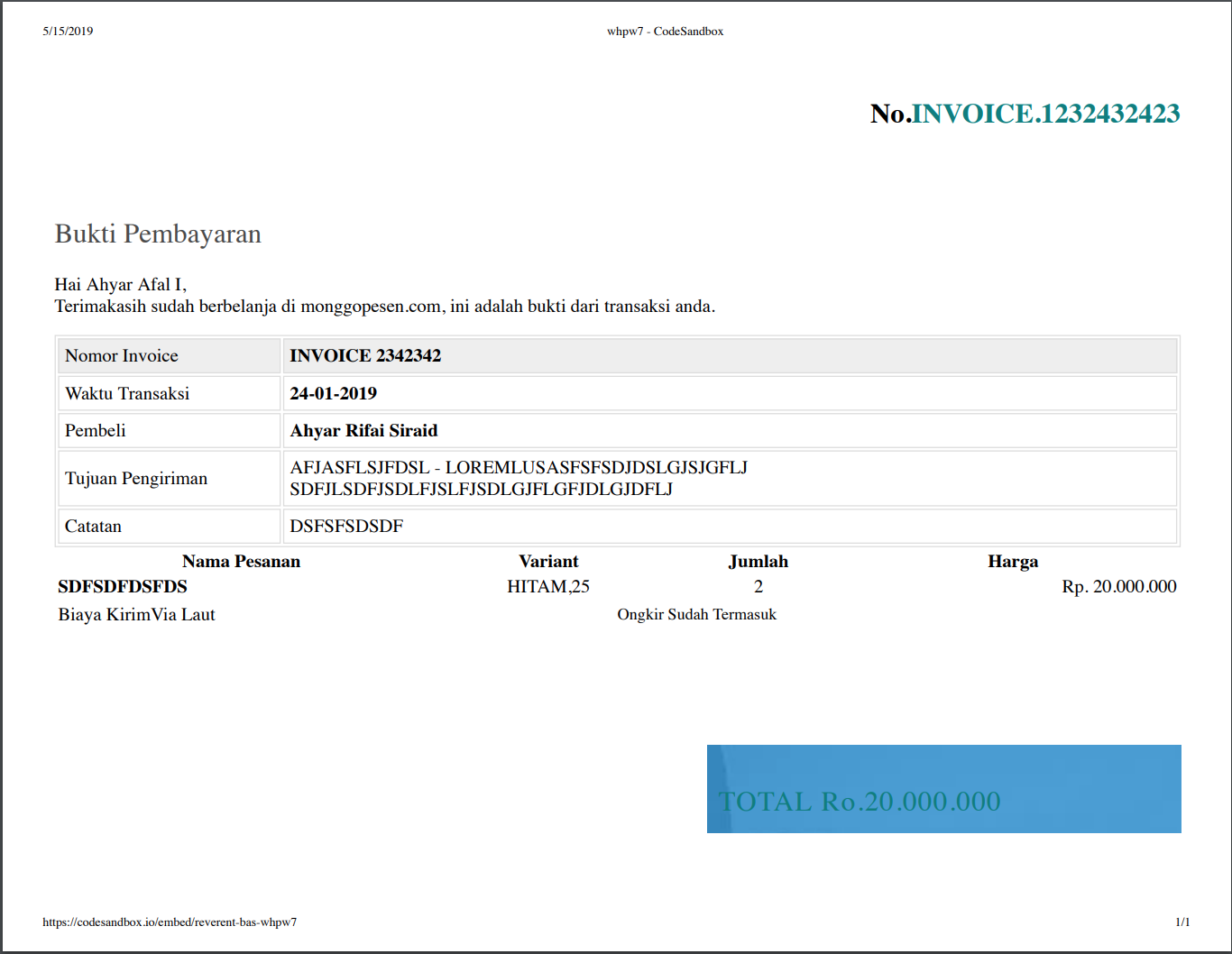Click the date 24-01-2019
Viewport: 1232px width, 954px height.
coord(333,393)
